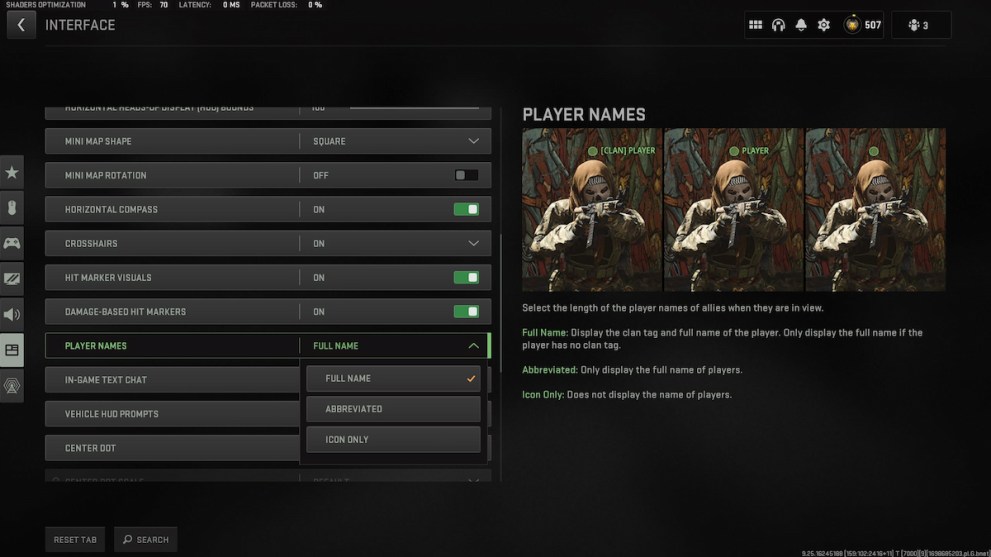991x557 pixels.
Task: Collapse the Player Names dropdown
Action: click(473, 346)
